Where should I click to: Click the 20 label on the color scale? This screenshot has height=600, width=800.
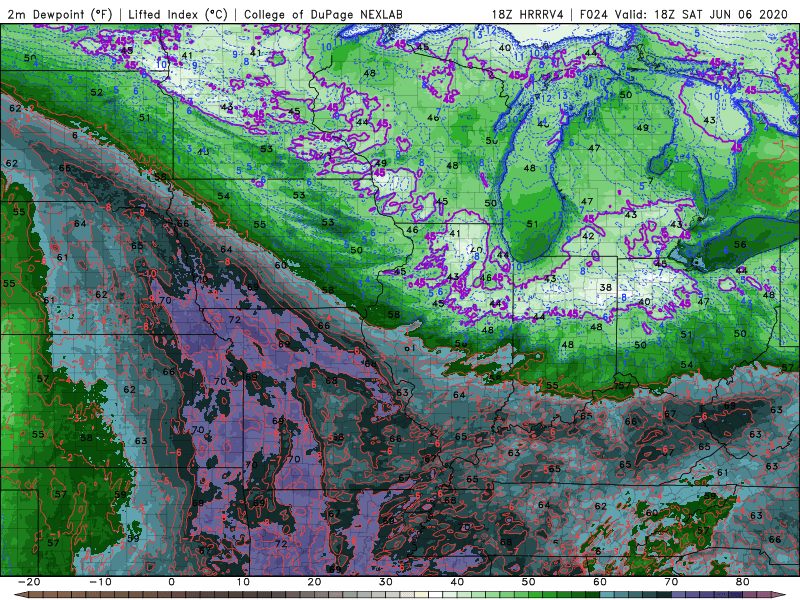(x=314, y=582)
